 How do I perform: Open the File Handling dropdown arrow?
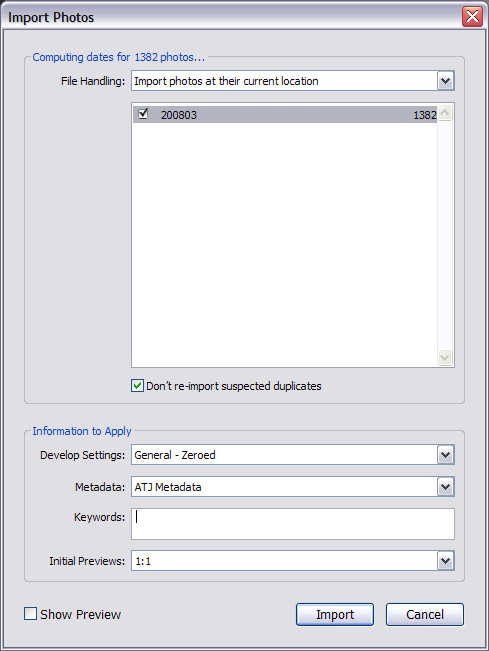445,81
